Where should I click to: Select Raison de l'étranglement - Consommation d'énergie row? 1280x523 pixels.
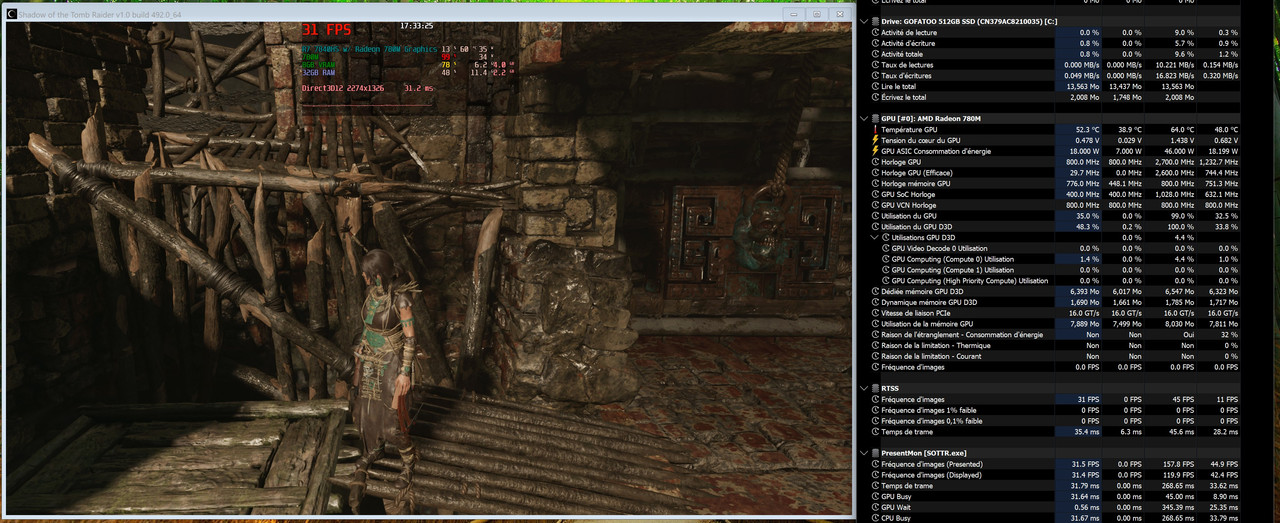pos(960,335)
